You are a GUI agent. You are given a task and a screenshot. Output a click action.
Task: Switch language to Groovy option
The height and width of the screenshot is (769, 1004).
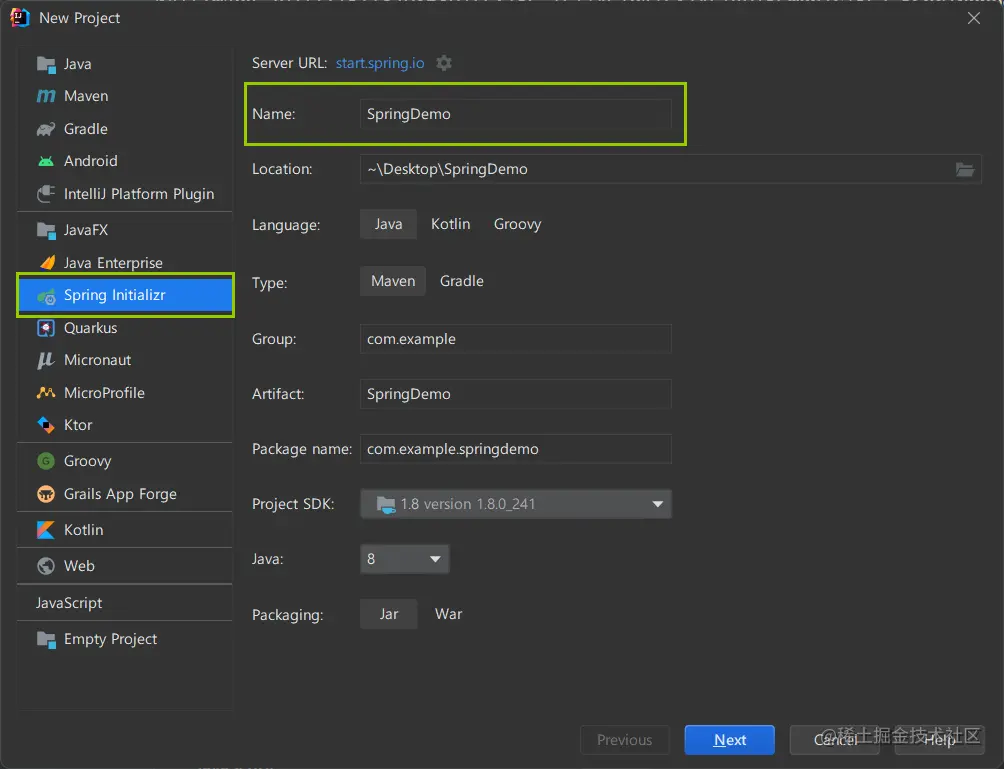pos(517,224)
